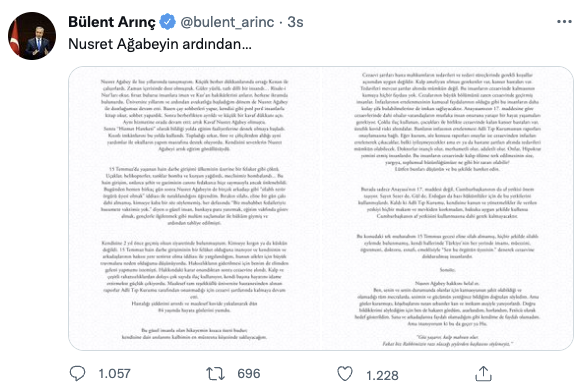Screen dimensions: 585x390
Task: Open the three-dot more options menu
Action: pos(564,22)
